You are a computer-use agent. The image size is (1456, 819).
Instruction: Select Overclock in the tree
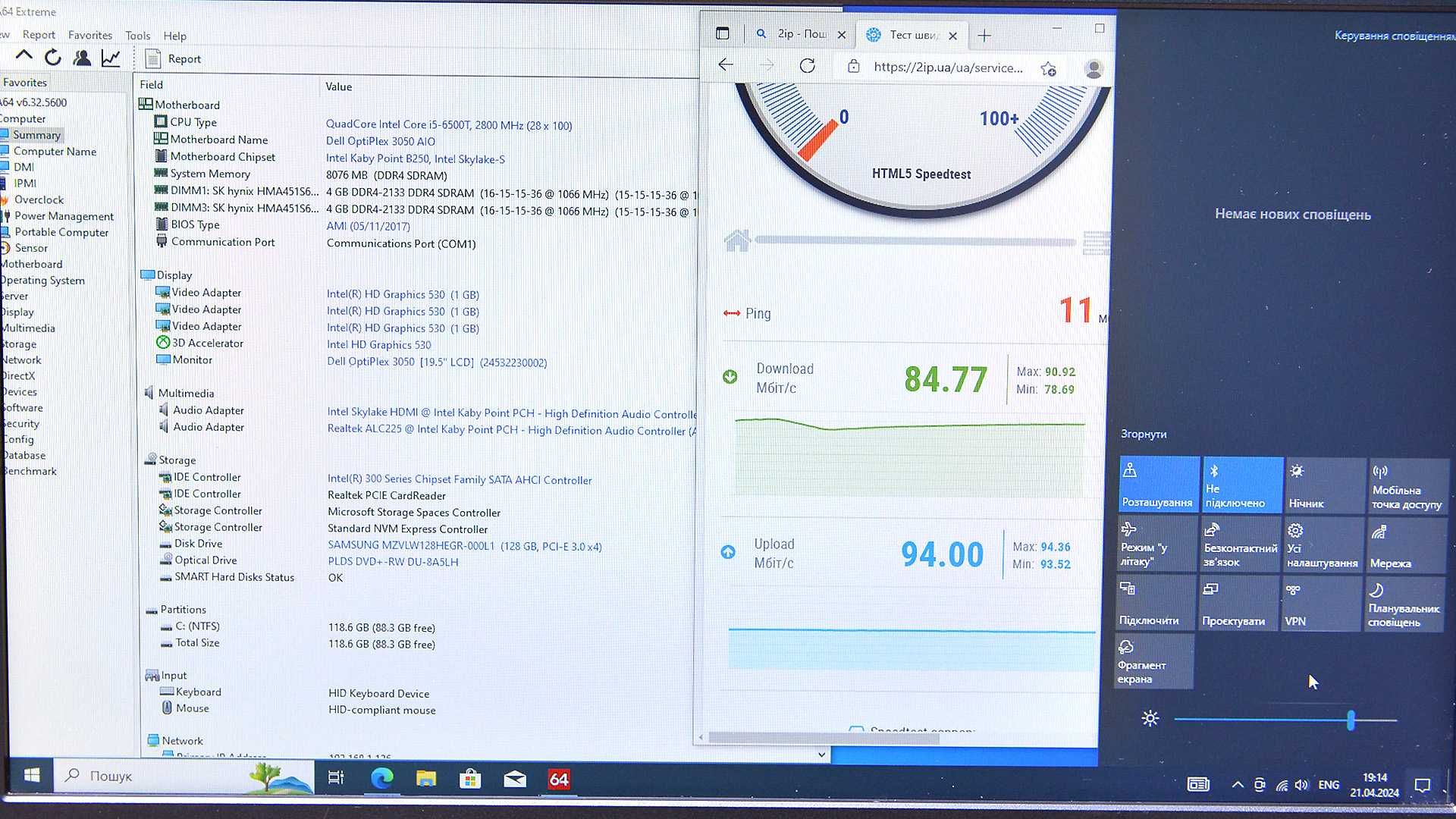click(x=39, y=199)
